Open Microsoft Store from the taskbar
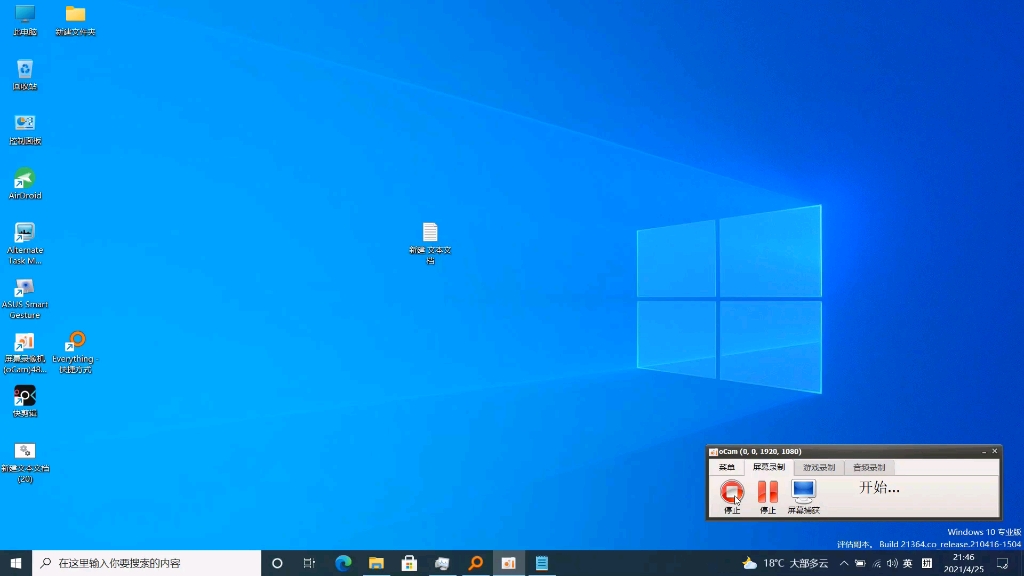The height and width of the screenshot is (576, 1024). point(409,563)
